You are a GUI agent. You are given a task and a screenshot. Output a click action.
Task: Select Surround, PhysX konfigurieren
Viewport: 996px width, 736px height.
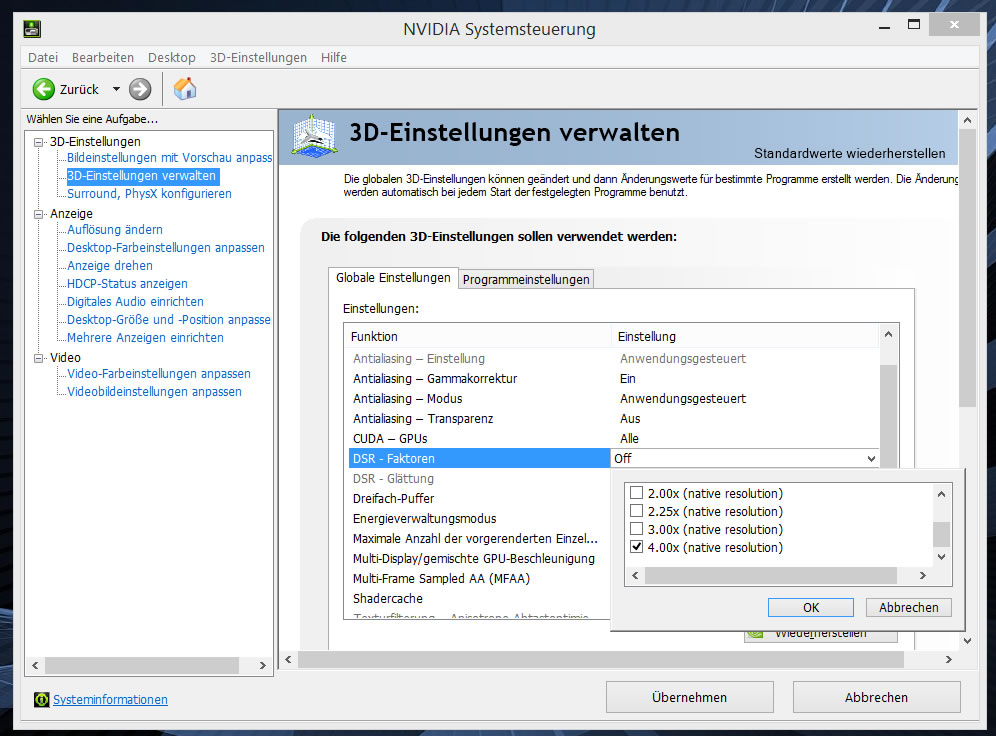click(x=149, y=194)
